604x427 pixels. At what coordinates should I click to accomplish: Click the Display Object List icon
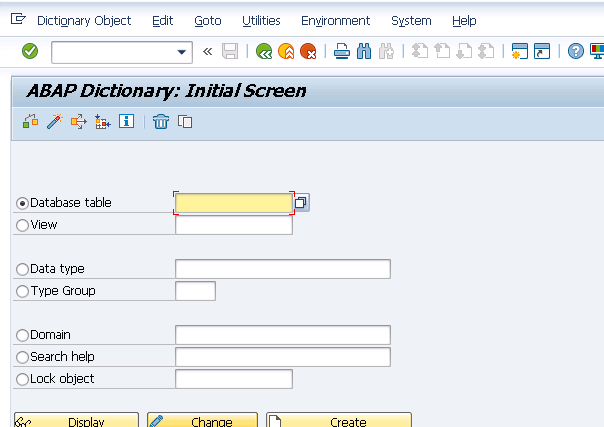(102, 122)
